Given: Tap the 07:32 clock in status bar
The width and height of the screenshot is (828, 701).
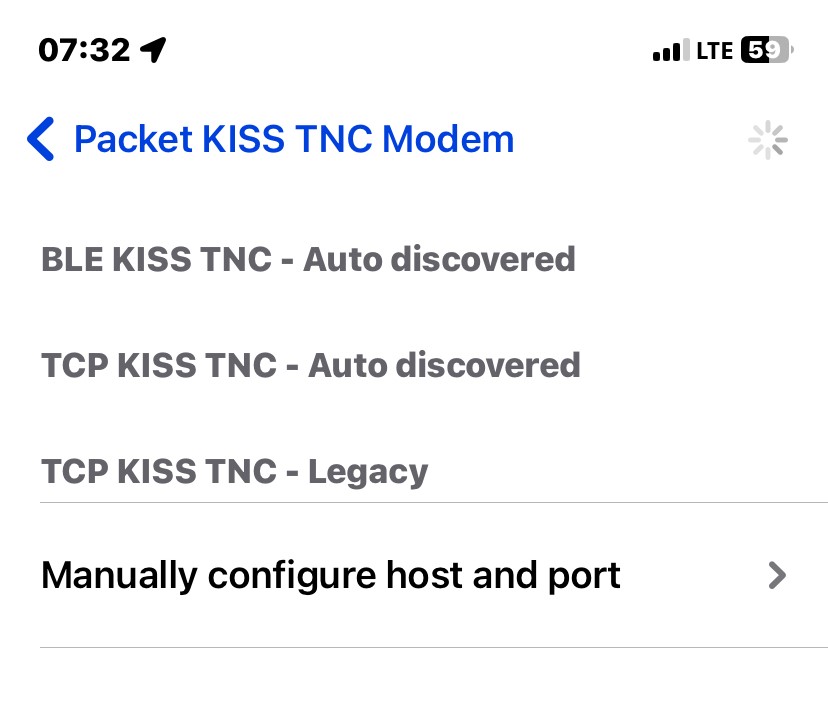Looking at the screenshot, I should tap(84, 50).
